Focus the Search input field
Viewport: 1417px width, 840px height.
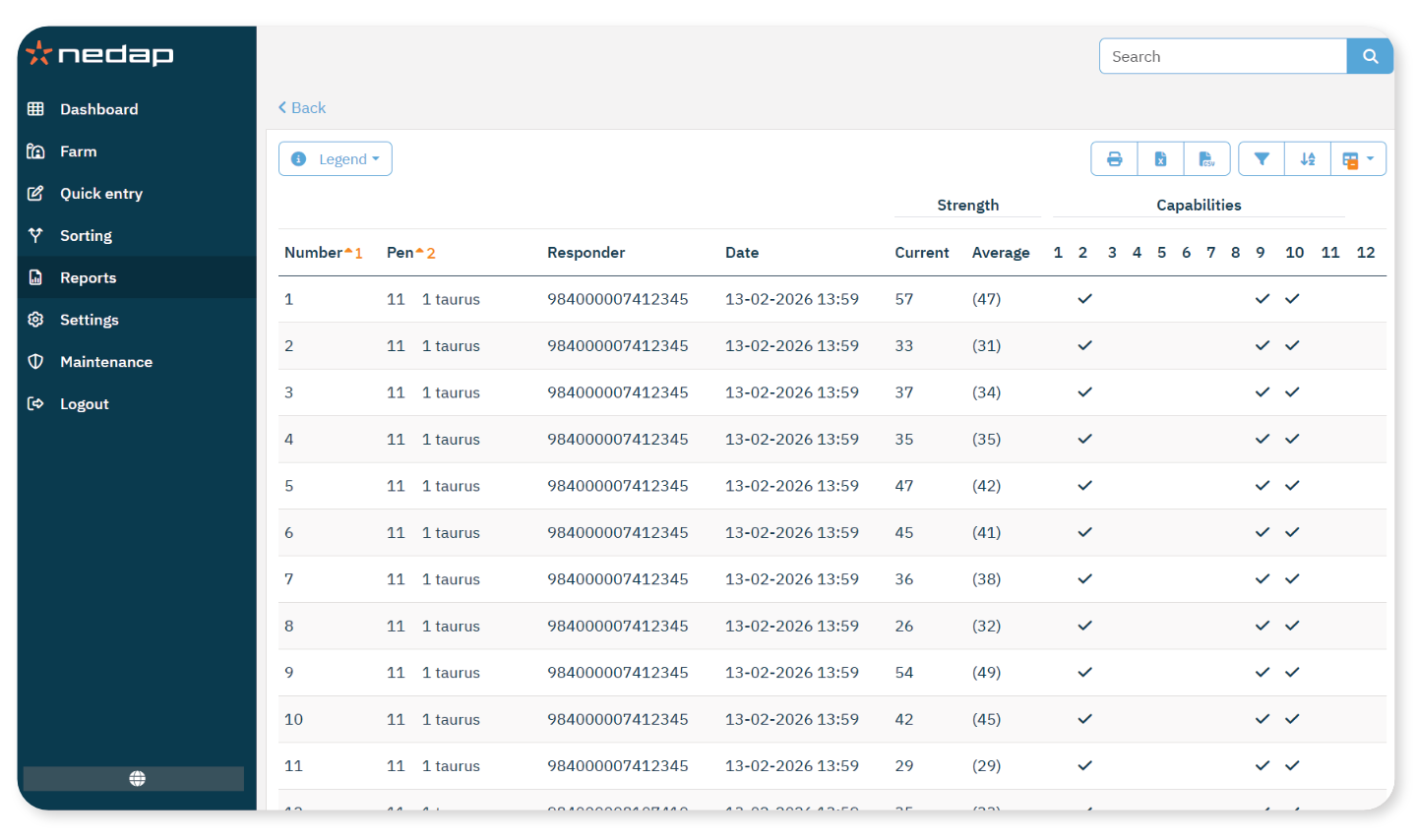(1223, 56)
